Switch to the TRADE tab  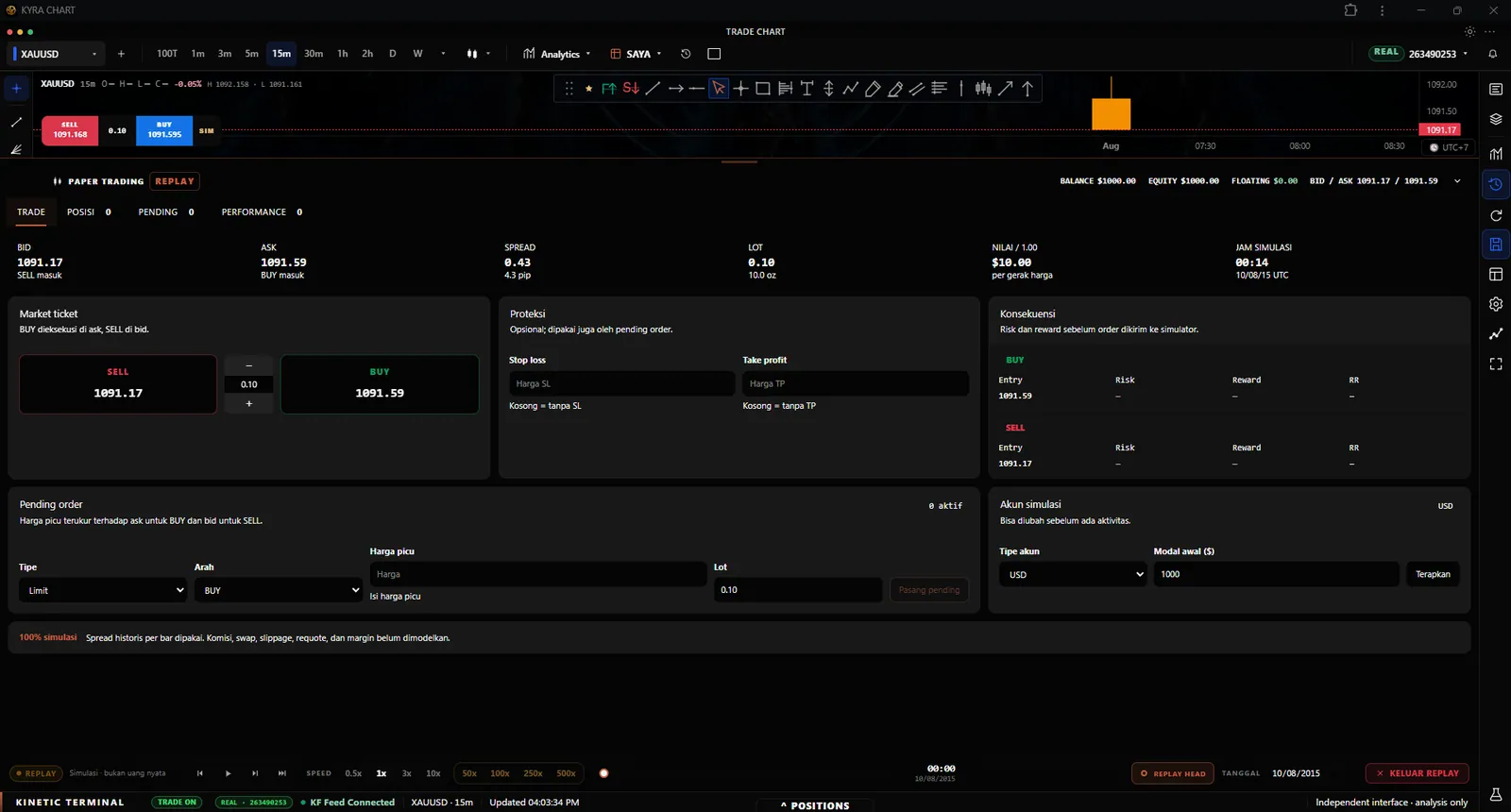click(x=31, y=212)
